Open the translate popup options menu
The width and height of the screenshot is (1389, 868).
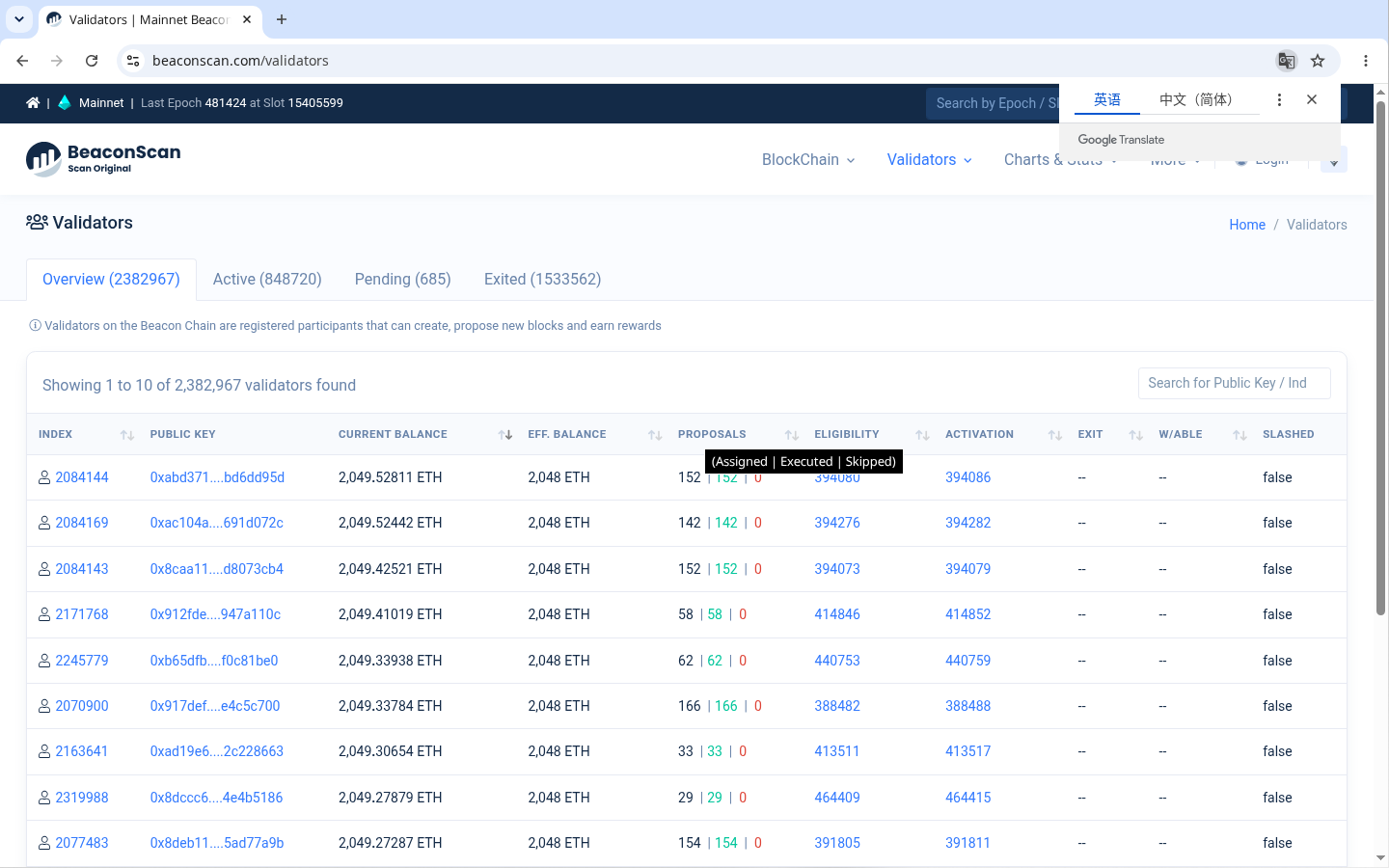point(1279,99)
